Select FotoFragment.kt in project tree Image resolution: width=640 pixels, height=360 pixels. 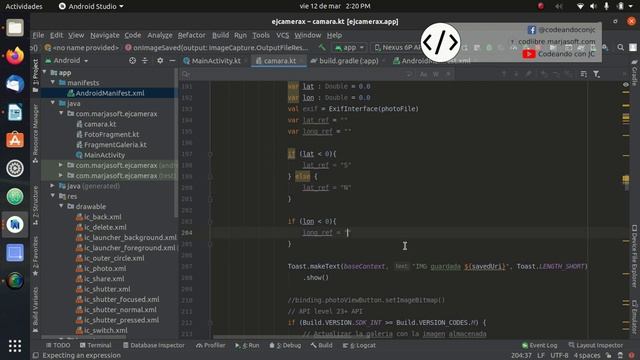point(108,134)
